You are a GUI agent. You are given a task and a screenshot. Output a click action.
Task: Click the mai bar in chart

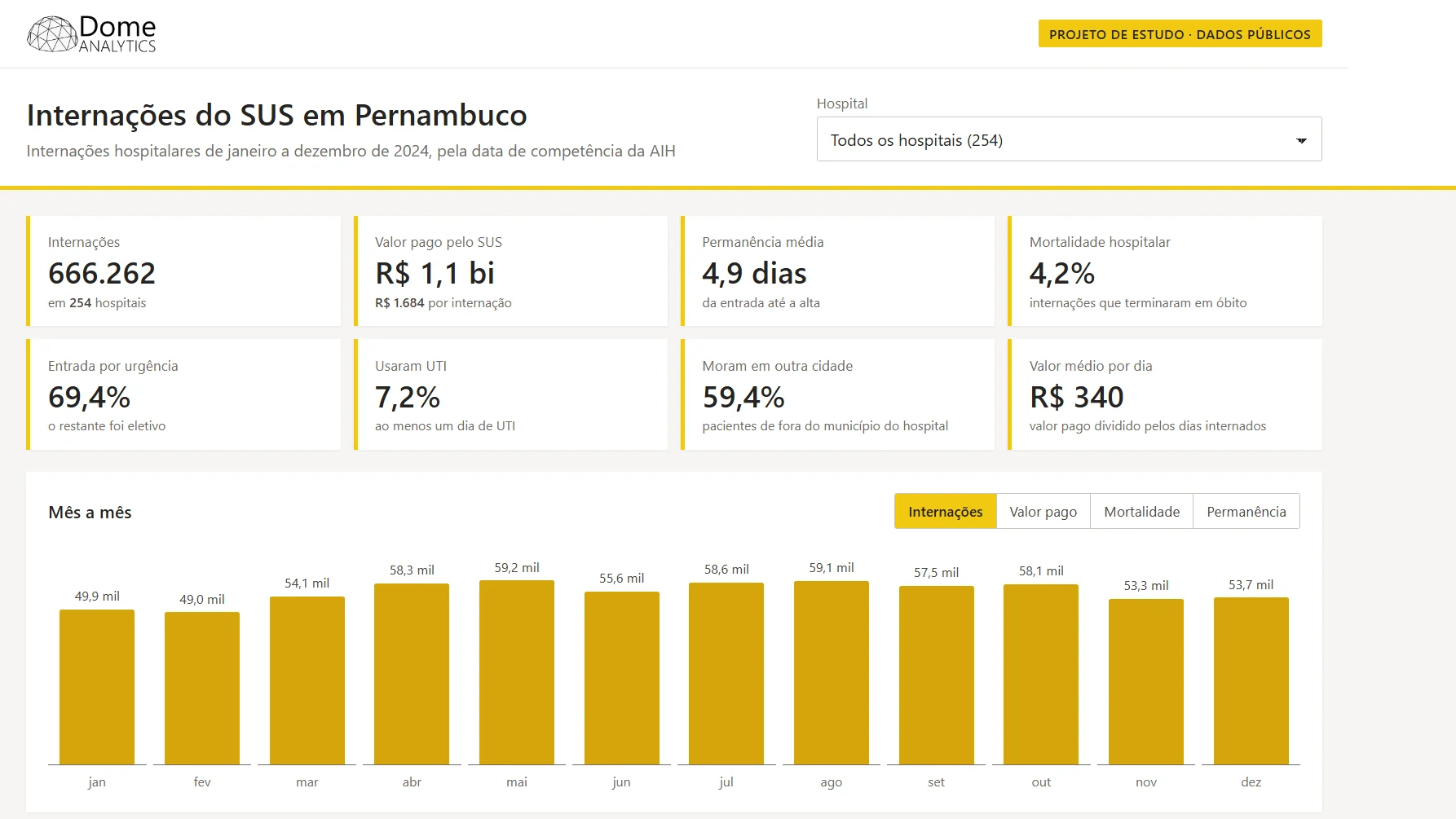(x=517, y=672)
